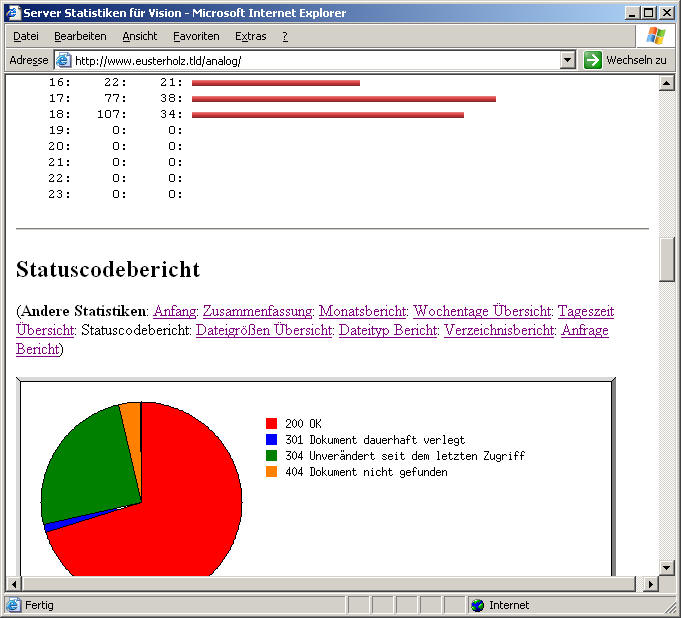Expand the address bar dropdown arrow
Screen dimensions: 681x618
(568, 60)
